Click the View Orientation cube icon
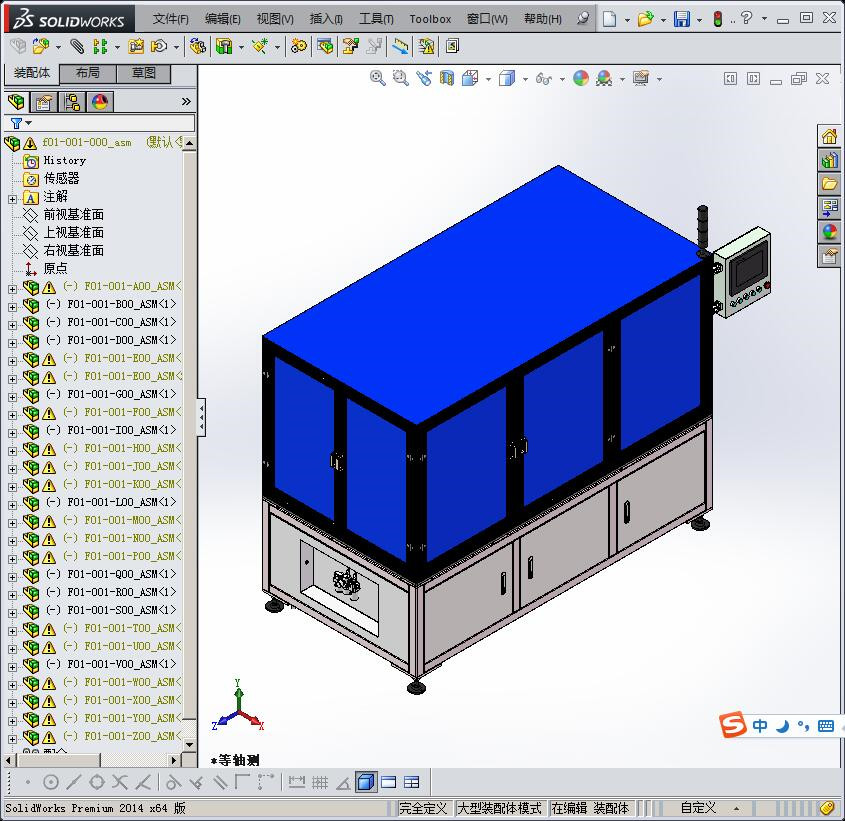This screenshot has width=845, height=821. tap(470, 79)
